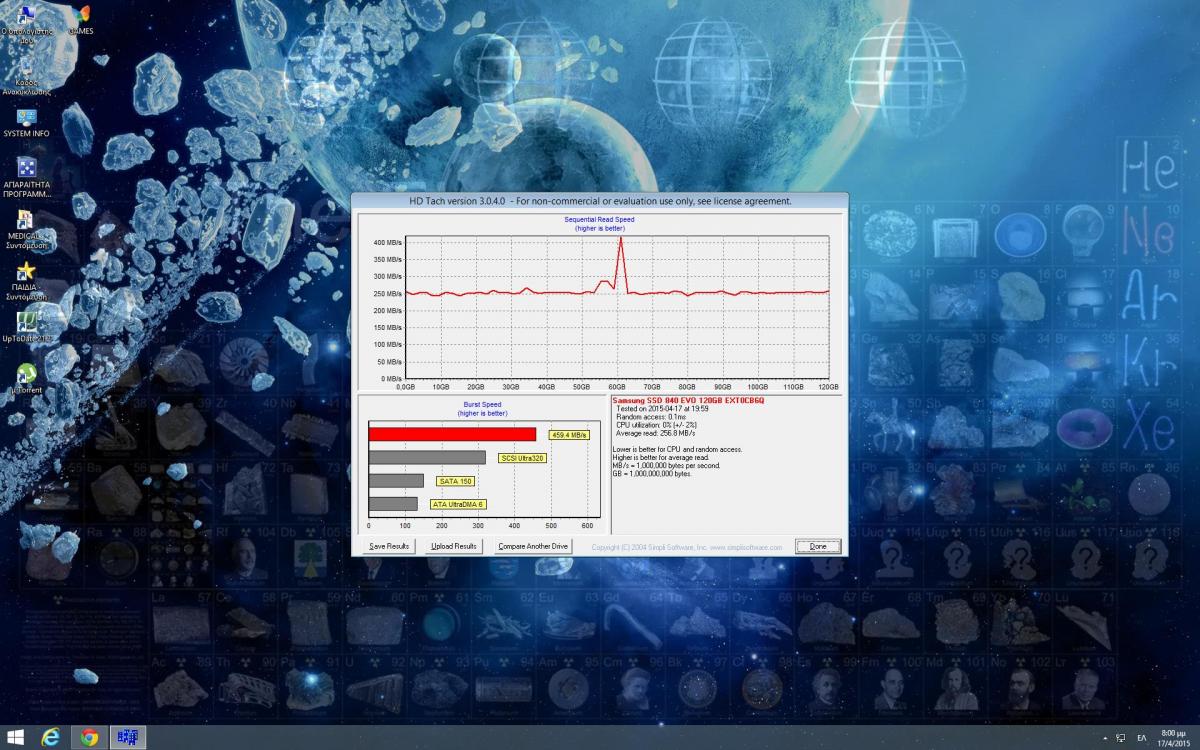
Task: Select the µTorrent desktop icon
Action: pos(26,378)
